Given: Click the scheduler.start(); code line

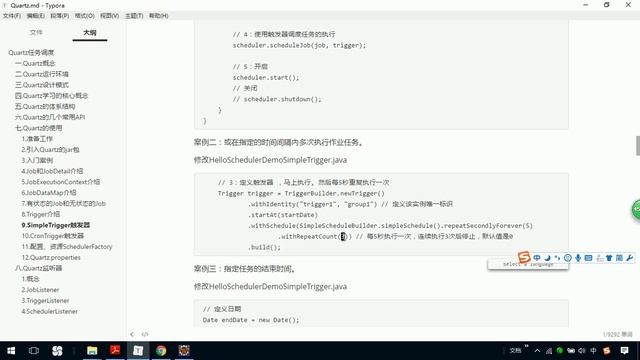Looking at the screenshot, I should tap(266, 78).
